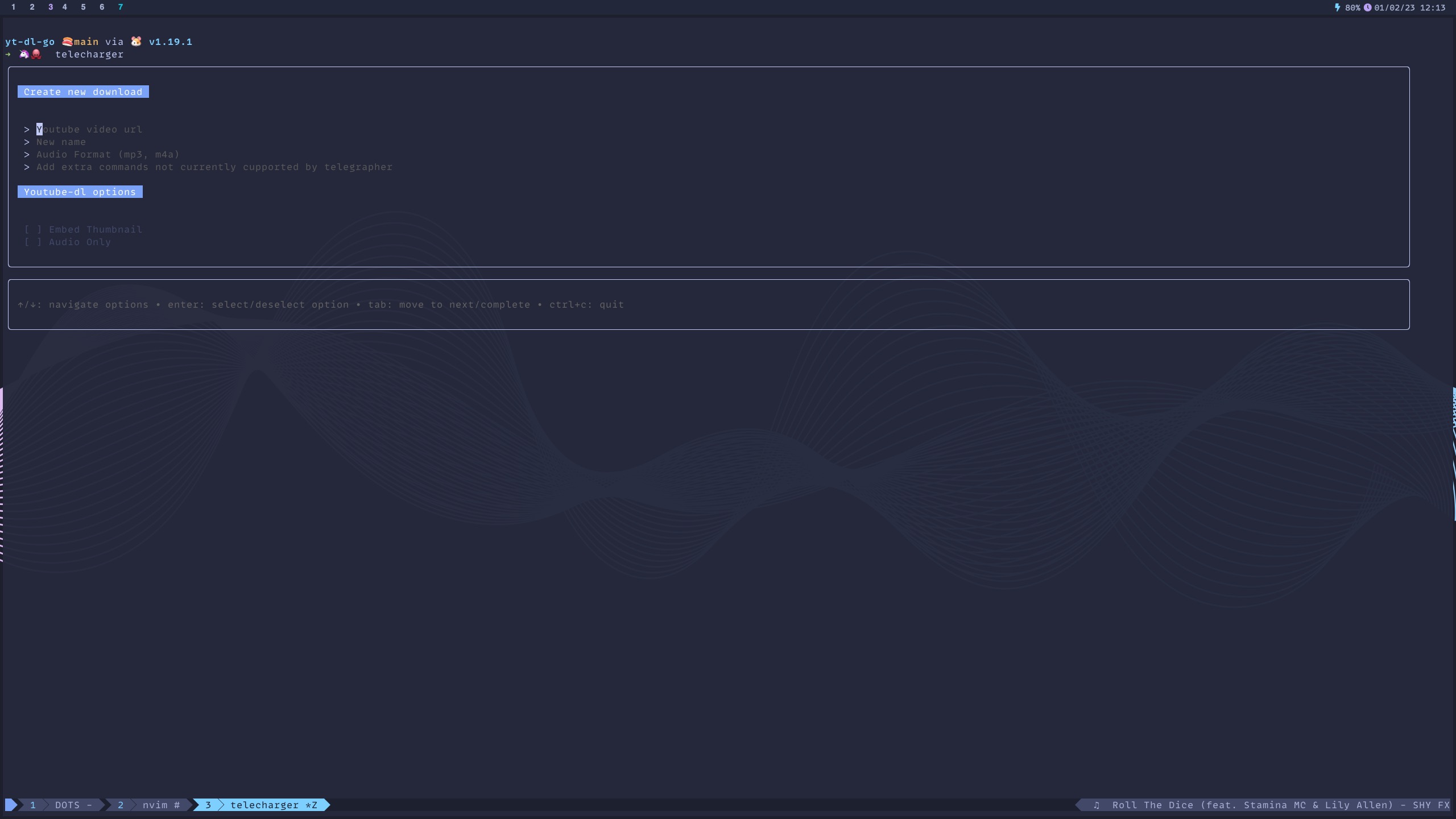Switch to workspace 7
This screenshot has width=1456, height=819.
click(x=121, y=7)
